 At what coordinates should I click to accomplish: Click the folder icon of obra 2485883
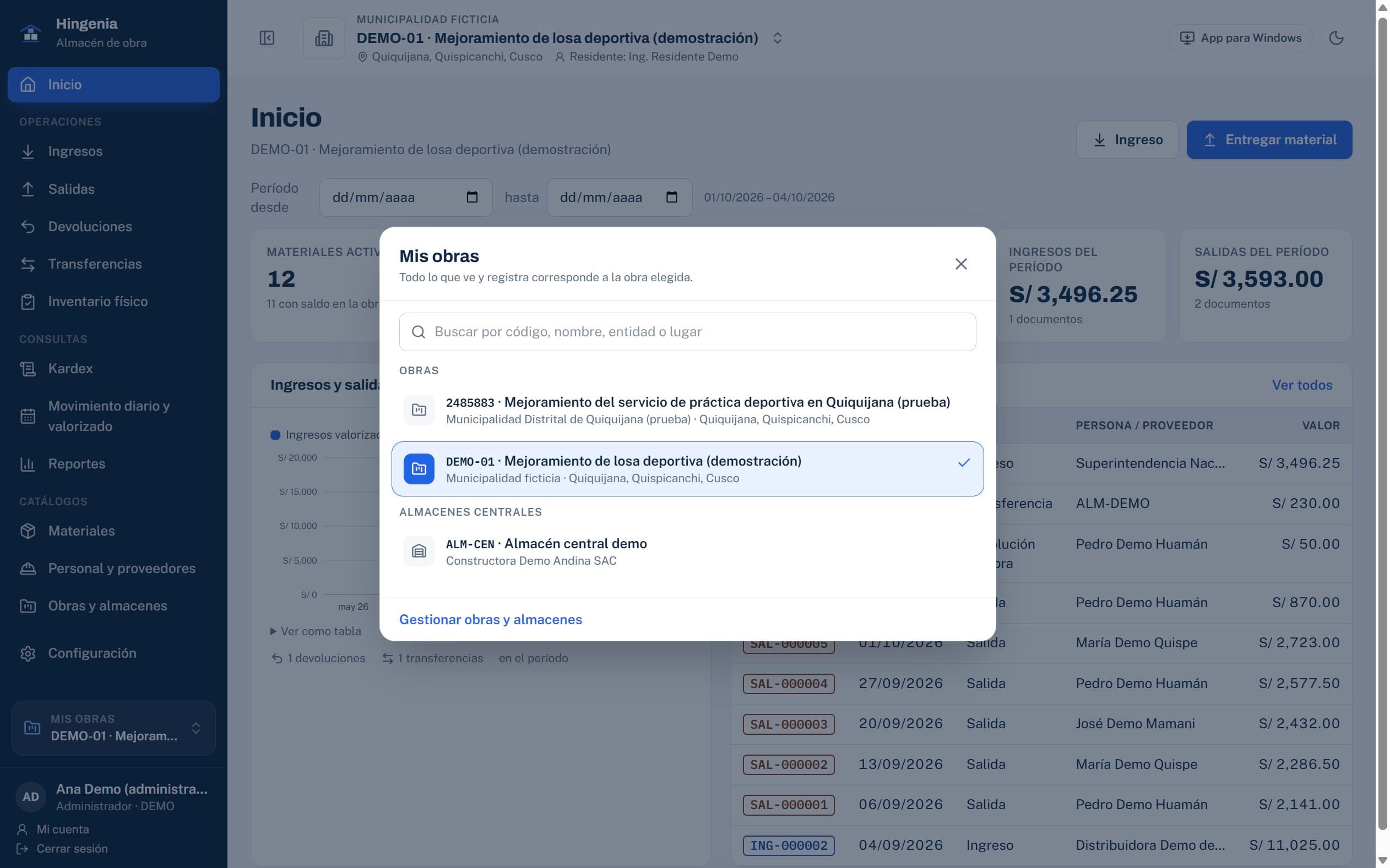[419, 410]
